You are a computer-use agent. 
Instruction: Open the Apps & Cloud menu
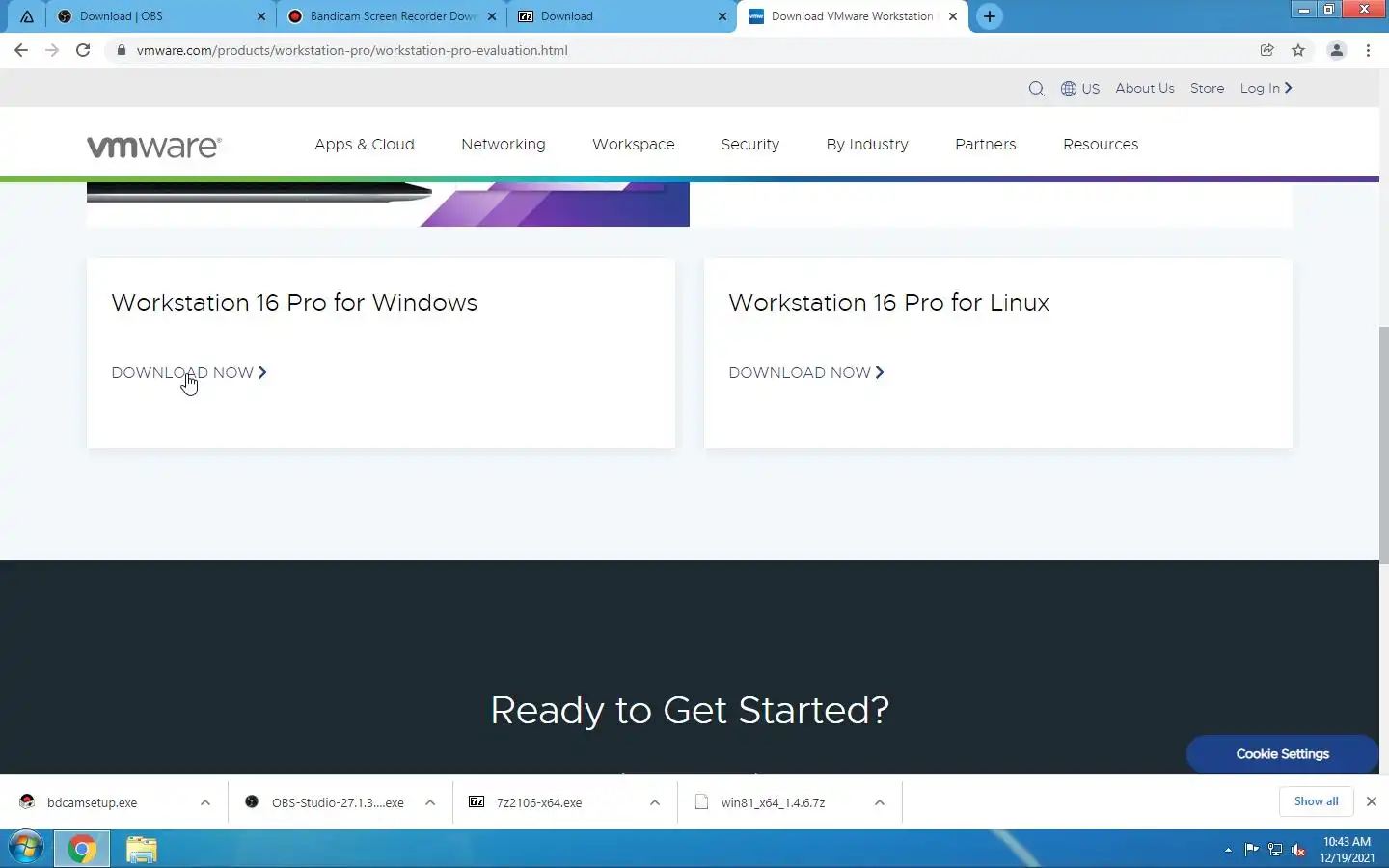point(365,145)
